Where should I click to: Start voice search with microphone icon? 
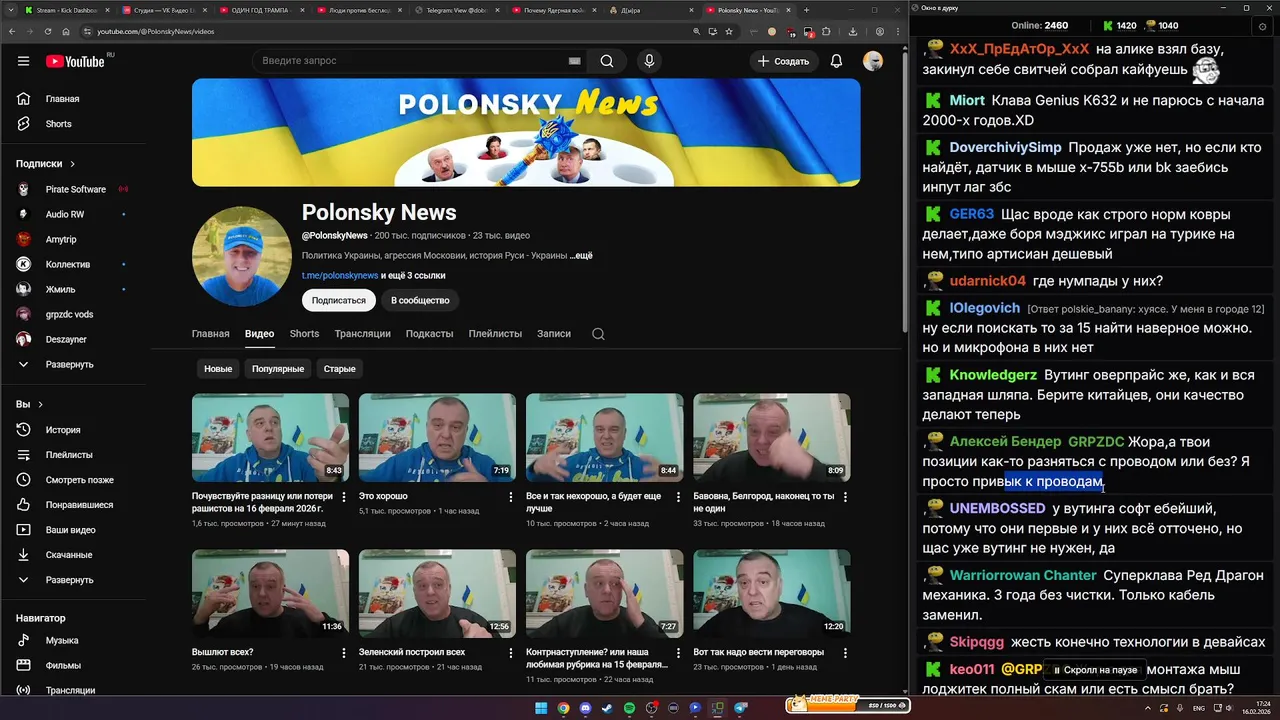[649, 61]
